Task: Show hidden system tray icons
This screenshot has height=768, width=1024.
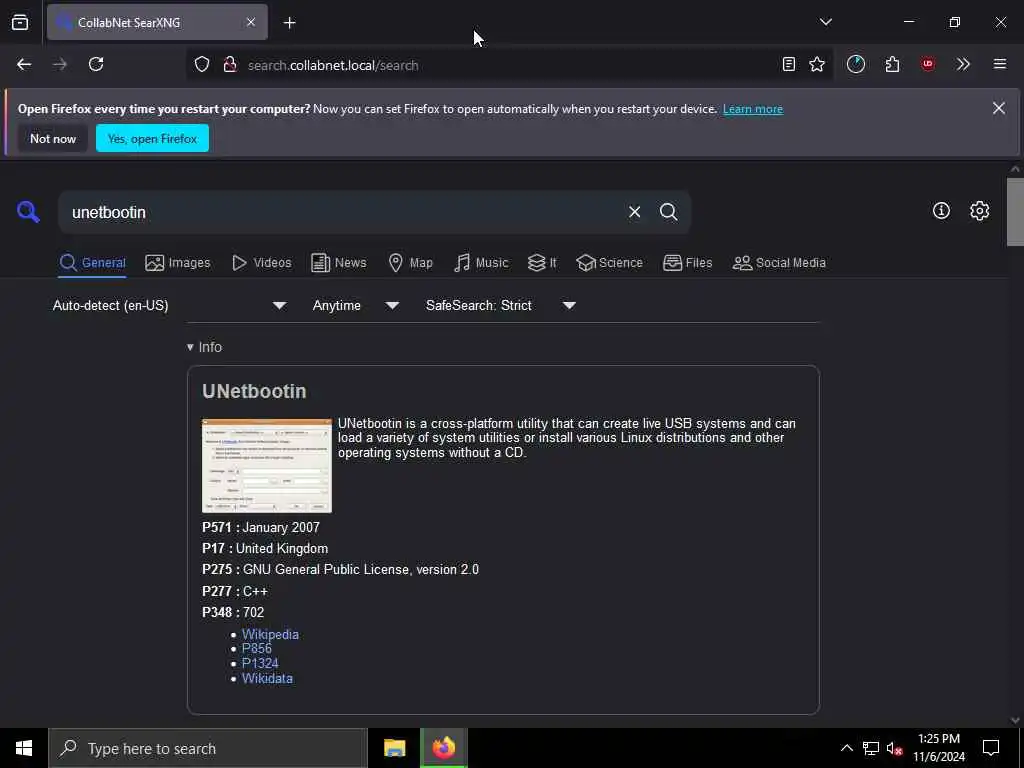Action: click(x=846, y=748)
